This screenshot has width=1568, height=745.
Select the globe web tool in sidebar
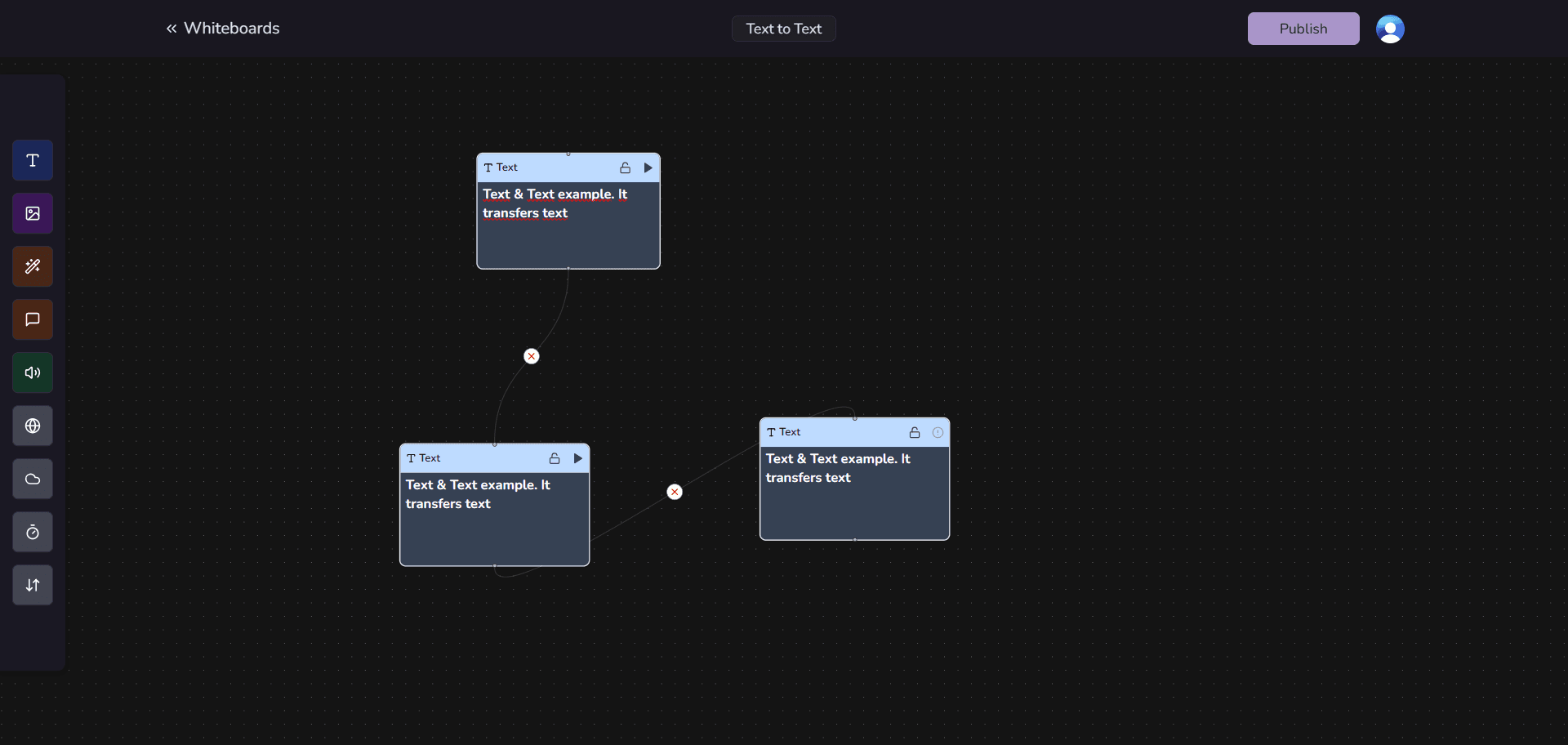click(33, 426)
